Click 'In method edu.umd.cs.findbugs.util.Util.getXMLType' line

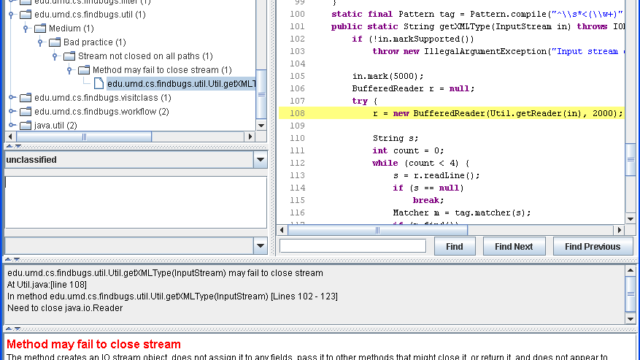[x=172, y=296]
